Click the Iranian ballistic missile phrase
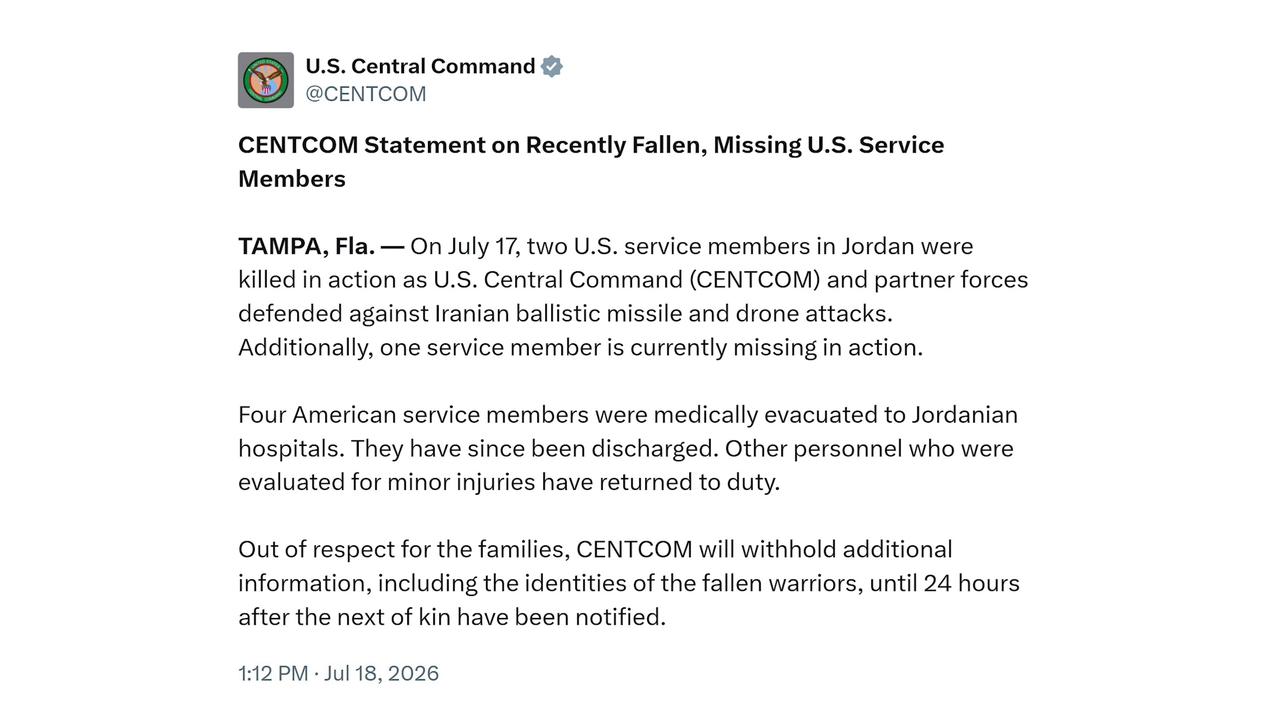The height and width of the screenshot is (720, 1280). pos(558,314)
